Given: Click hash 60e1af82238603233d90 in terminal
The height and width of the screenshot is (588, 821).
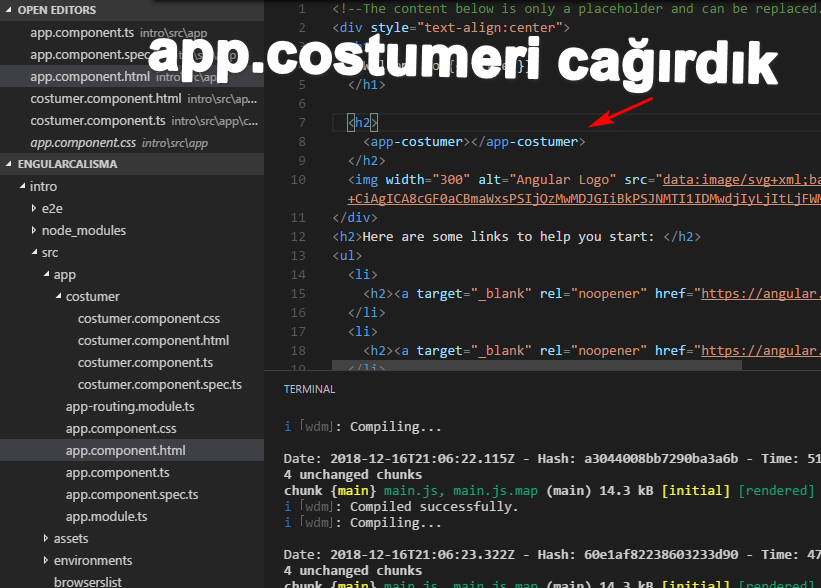Looking at the screenshot, I should click(661, 554).
